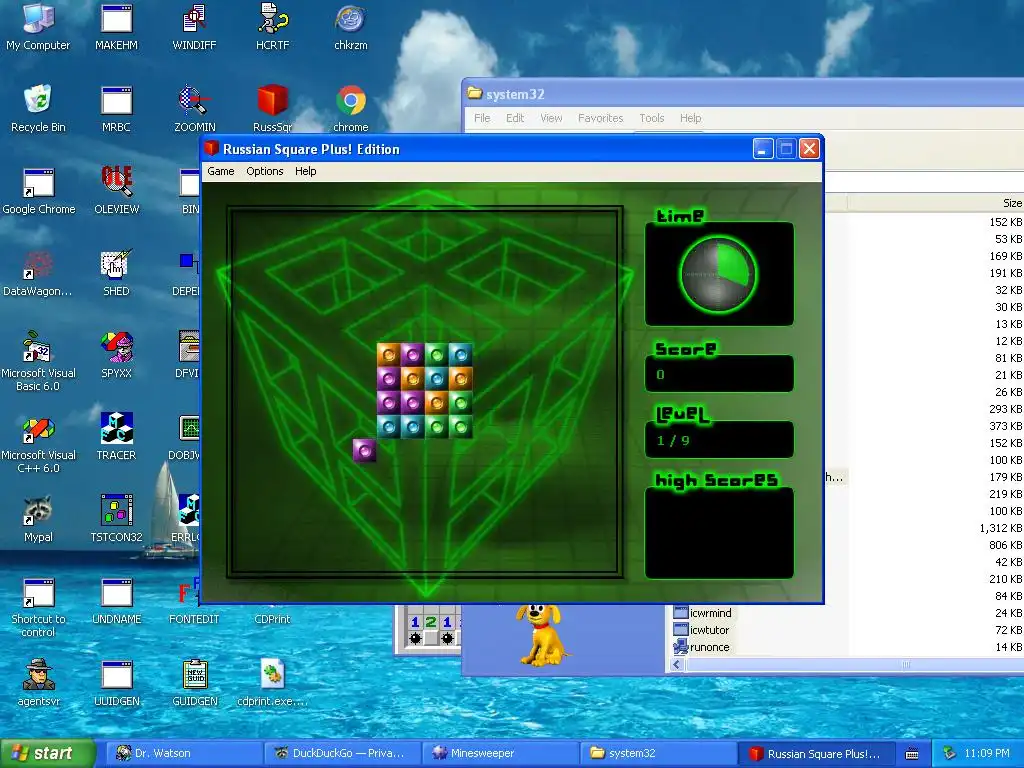Screen dimensions: 1024x768
Task: Select the cdprint.exe desktop icon
Action: (x=272, y=682)
